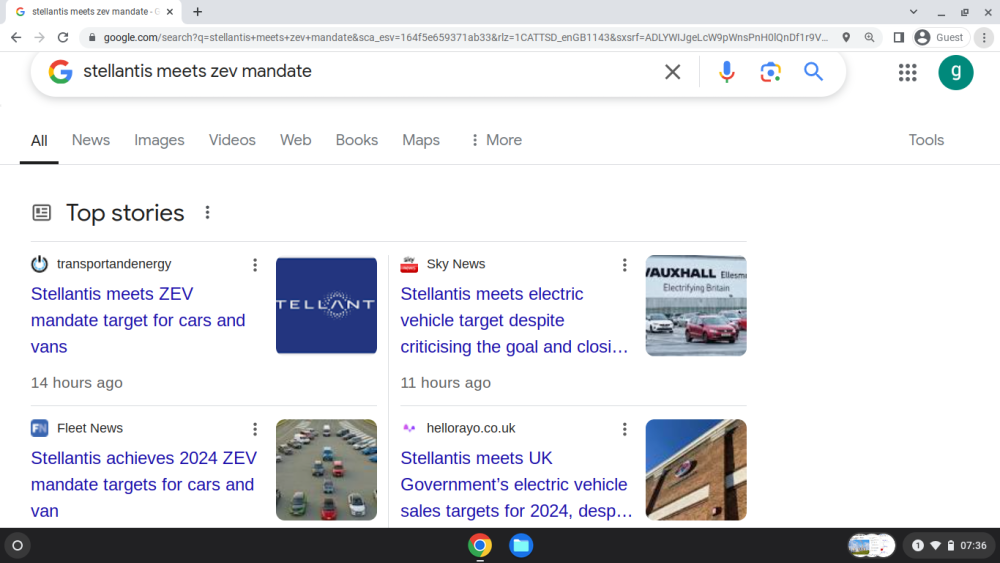Viewport: 1000px width, 563px height.
Task: Switch to the News results tab
Action: 91,140
